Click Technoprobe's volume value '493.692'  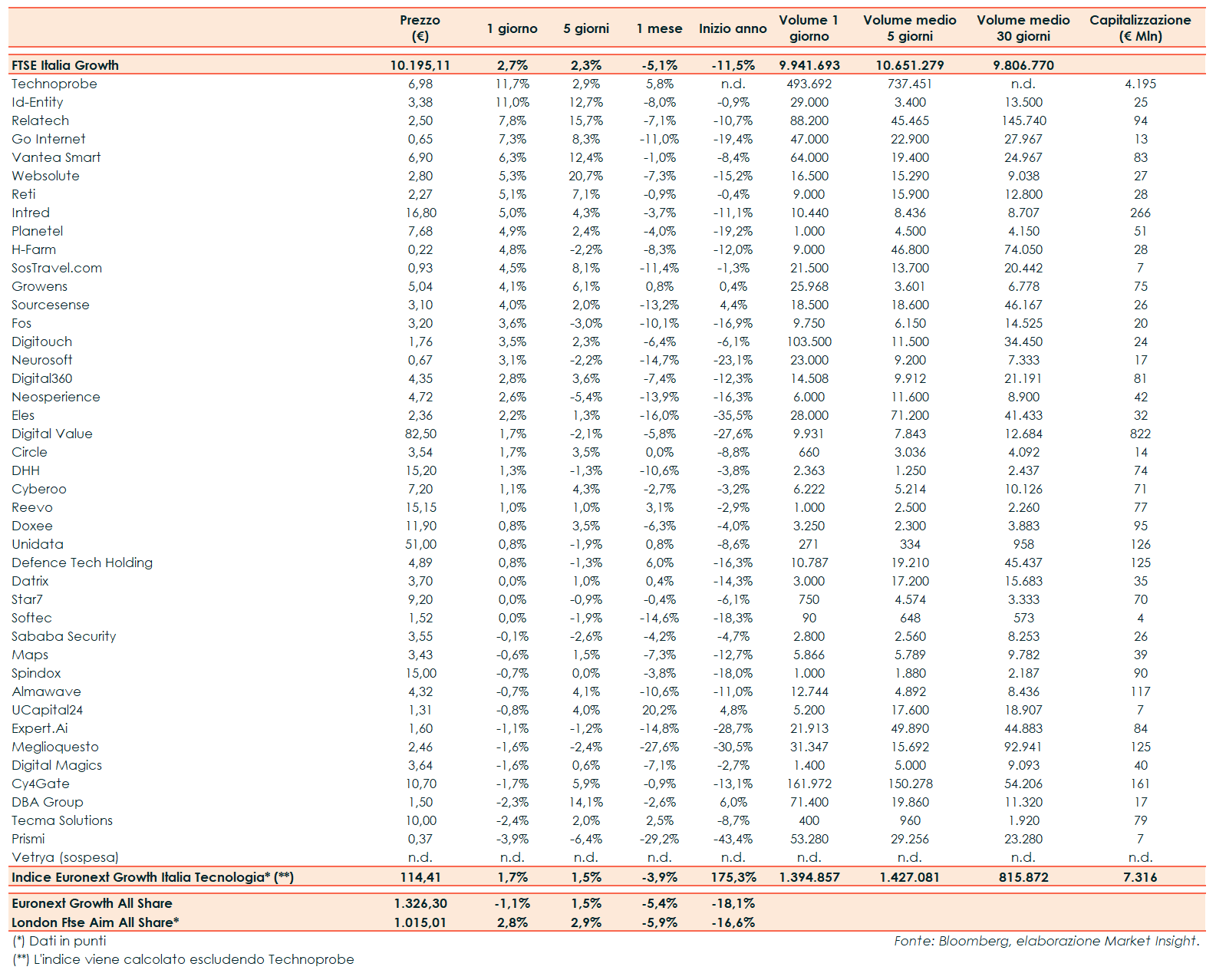809,84
